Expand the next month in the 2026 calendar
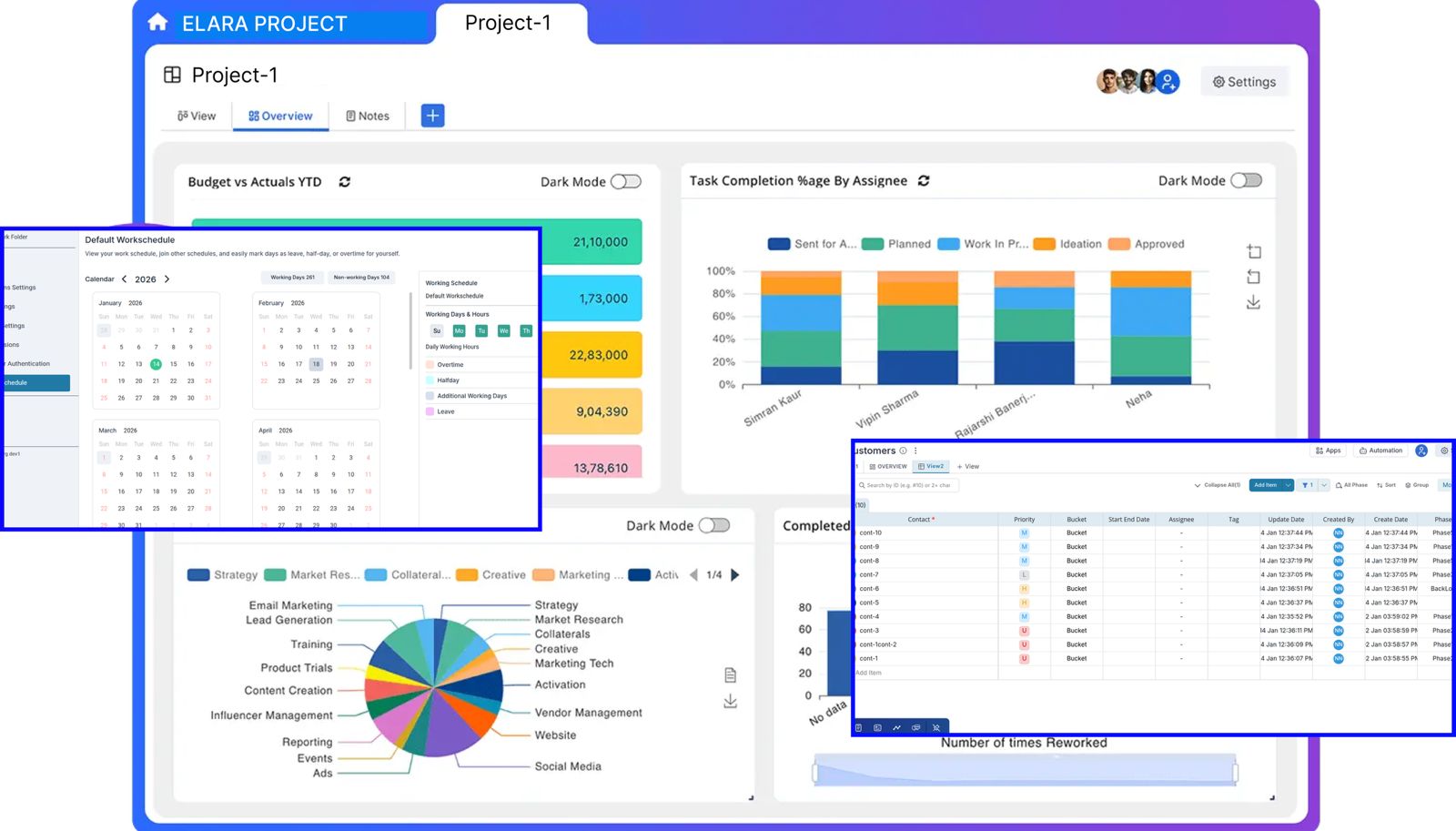 pyautogui.click(x=166, y=279)
